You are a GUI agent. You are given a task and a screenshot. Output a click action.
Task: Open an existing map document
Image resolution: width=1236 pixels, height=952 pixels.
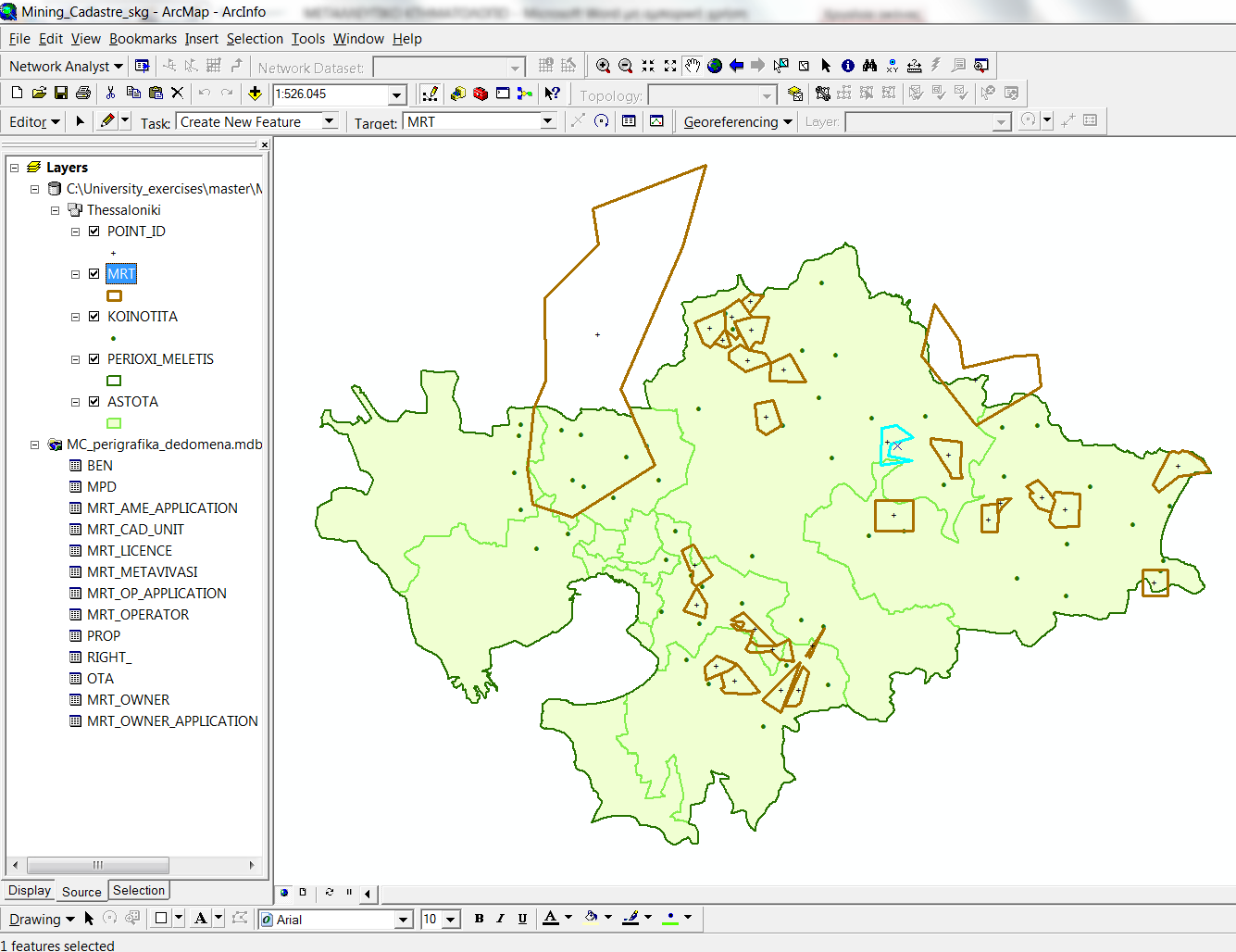39,93
